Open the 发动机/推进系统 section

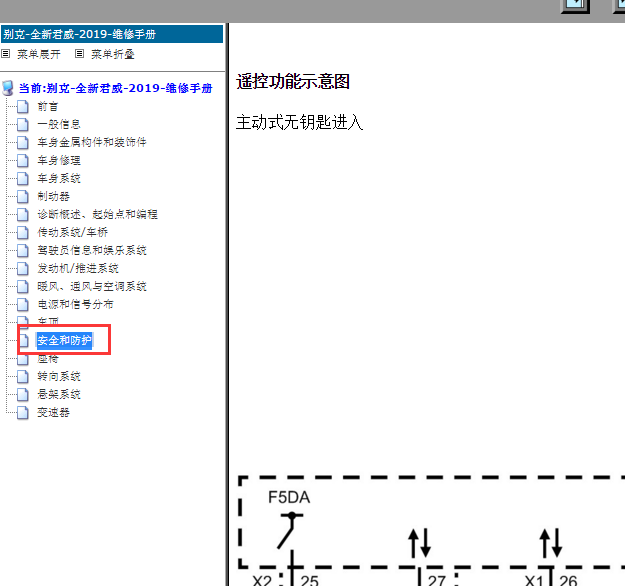coord(78,268)
